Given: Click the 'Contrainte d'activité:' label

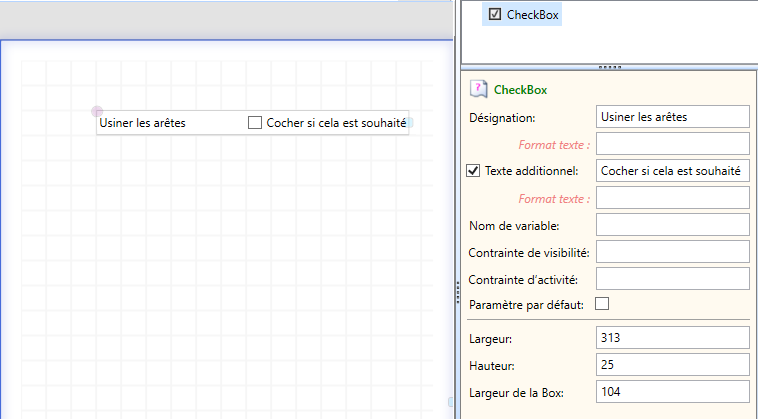Looking at the screenshot, I should pyautogui.click(x=523, y=280).
